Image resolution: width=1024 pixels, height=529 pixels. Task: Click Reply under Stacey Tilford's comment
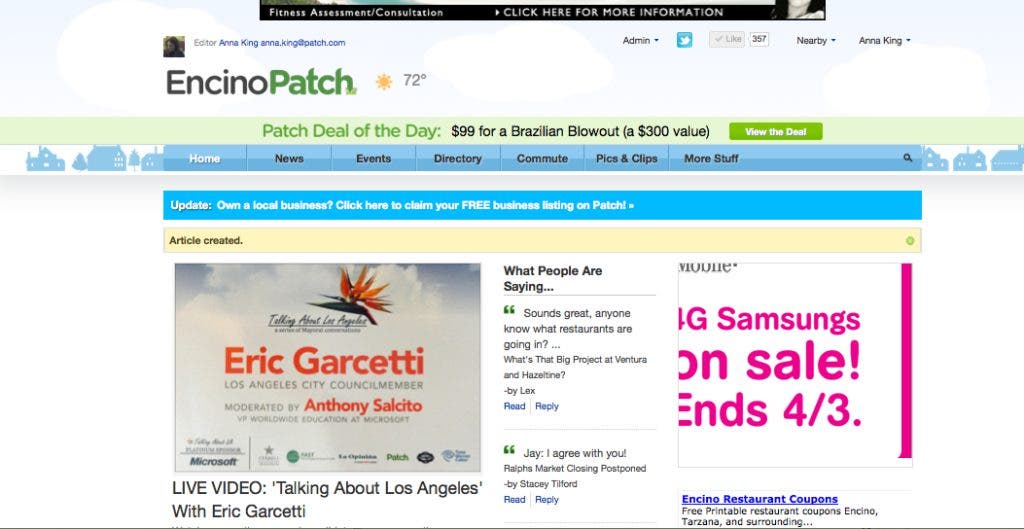(547, 500)
